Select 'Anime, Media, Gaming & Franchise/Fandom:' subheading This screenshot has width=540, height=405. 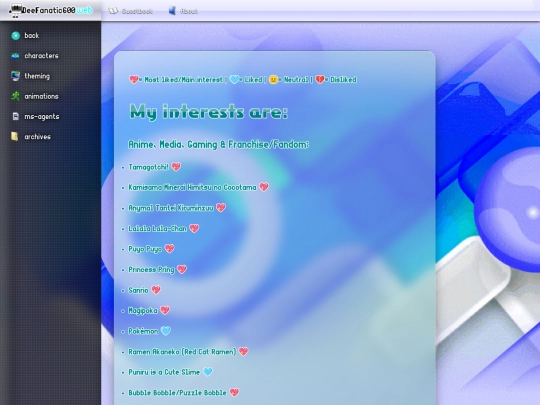[218, 144]
